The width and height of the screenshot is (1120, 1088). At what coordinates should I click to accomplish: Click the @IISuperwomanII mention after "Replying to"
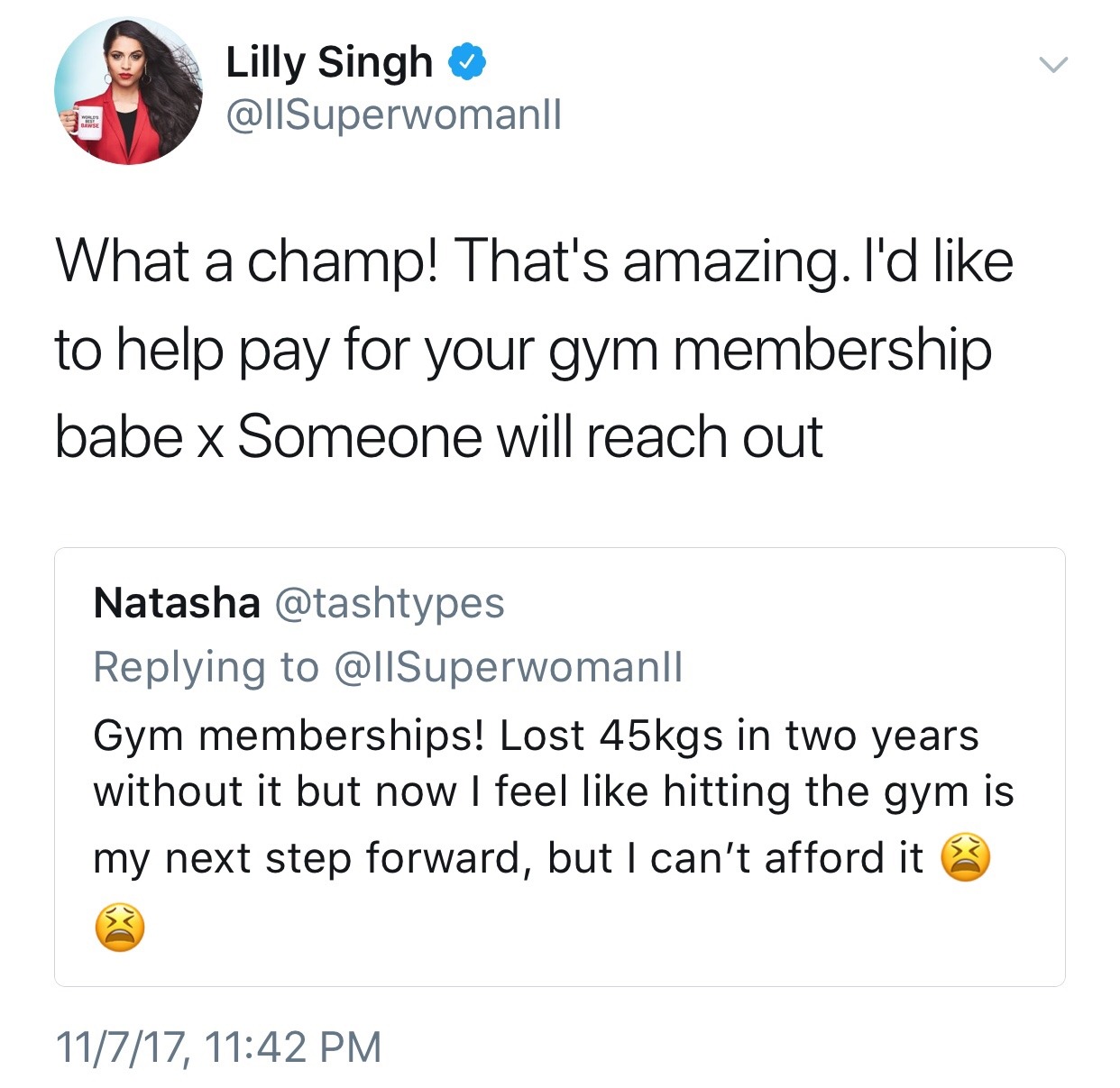(x=509, y=667)
